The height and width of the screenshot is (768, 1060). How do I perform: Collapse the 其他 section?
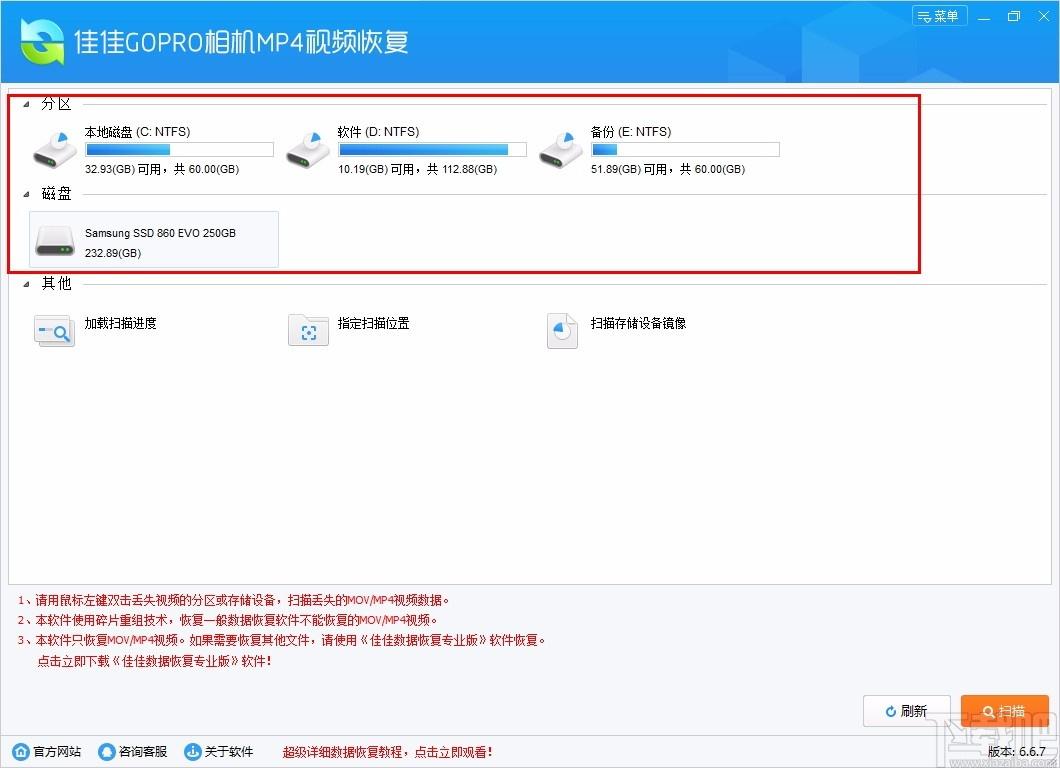(x=26, y=284)
